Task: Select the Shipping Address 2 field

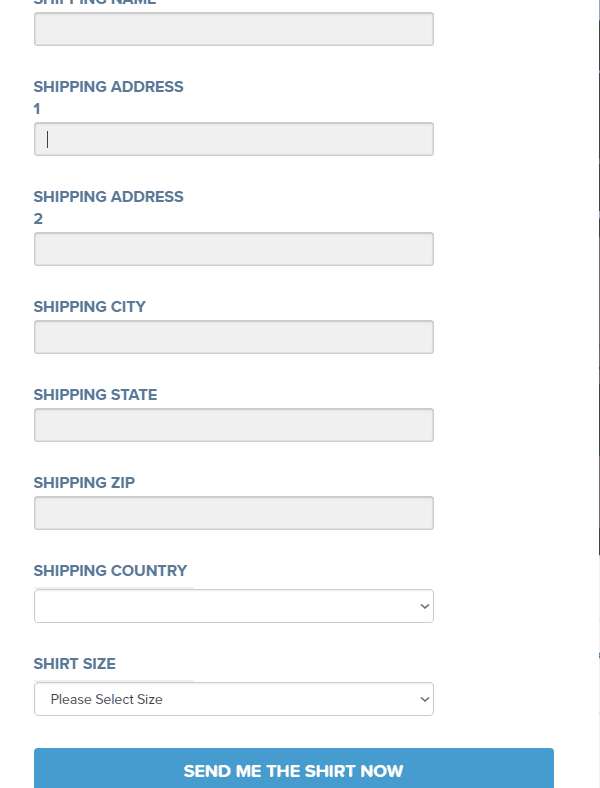Action: 234,249
